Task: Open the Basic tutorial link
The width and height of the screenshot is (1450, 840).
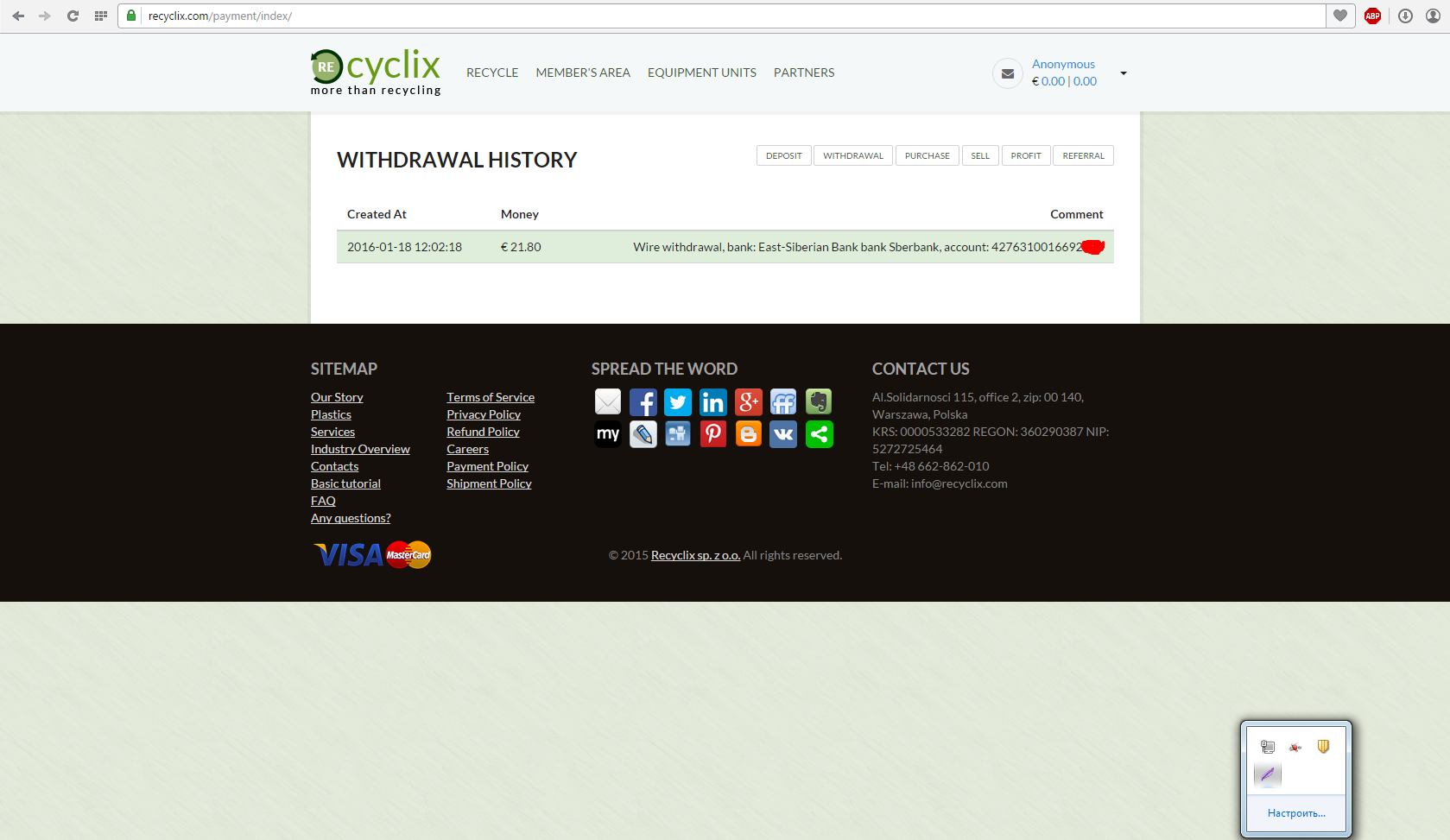Action: 345,483
